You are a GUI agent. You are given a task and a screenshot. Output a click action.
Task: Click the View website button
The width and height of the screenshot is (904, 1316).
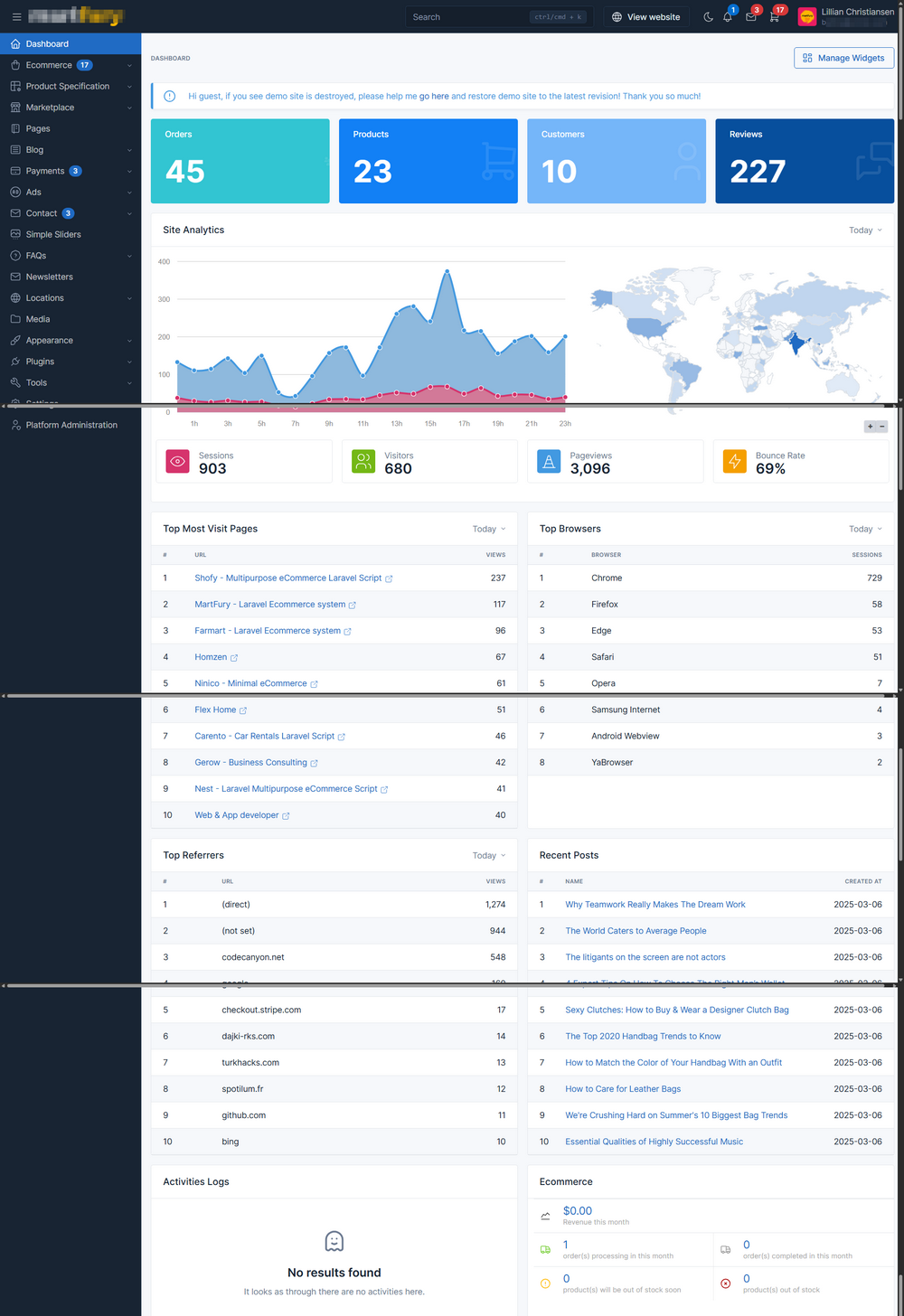645,16
